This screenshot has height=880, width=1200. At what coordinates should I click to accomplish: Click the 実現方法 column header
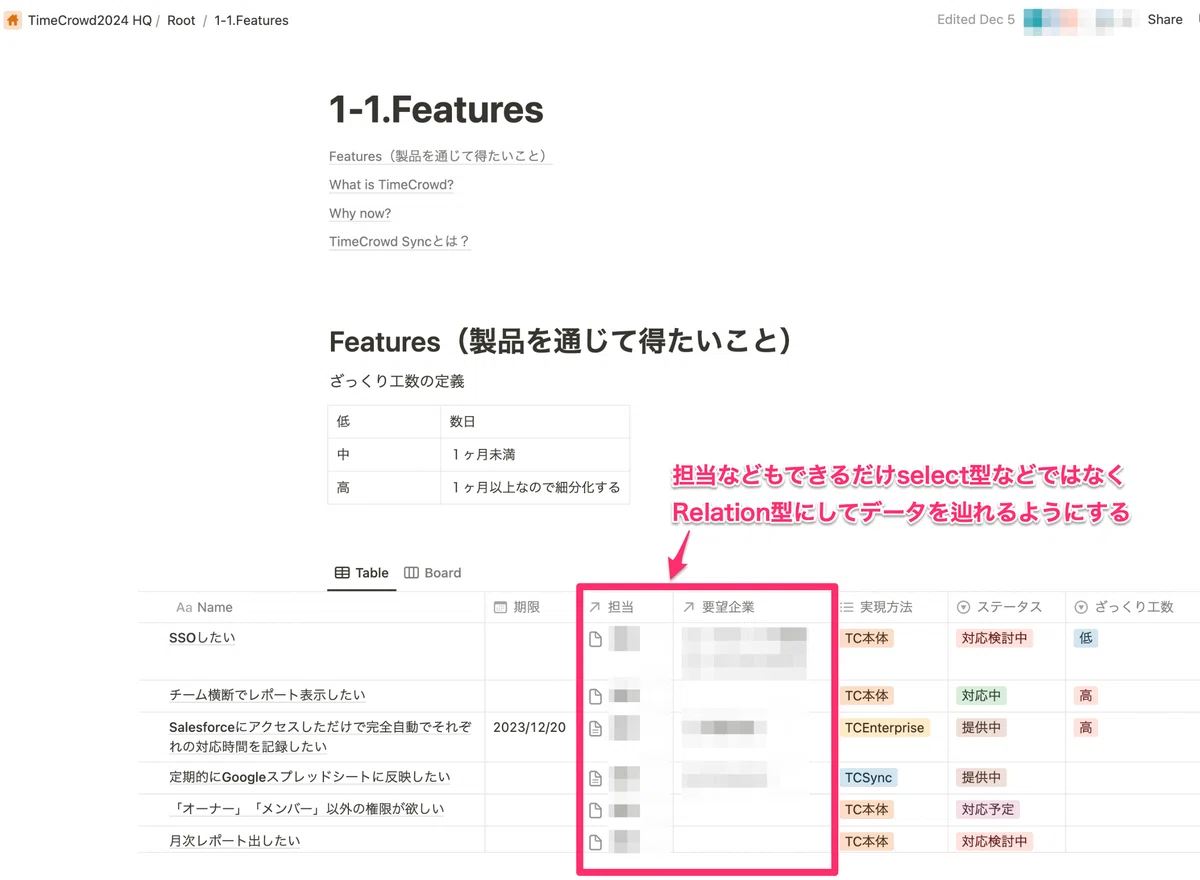point(875,607)
